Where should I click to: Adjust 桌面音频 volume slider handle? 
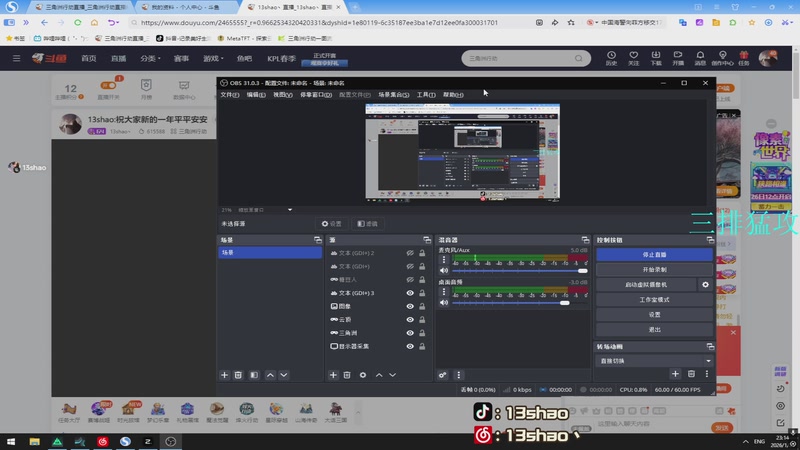564,303
